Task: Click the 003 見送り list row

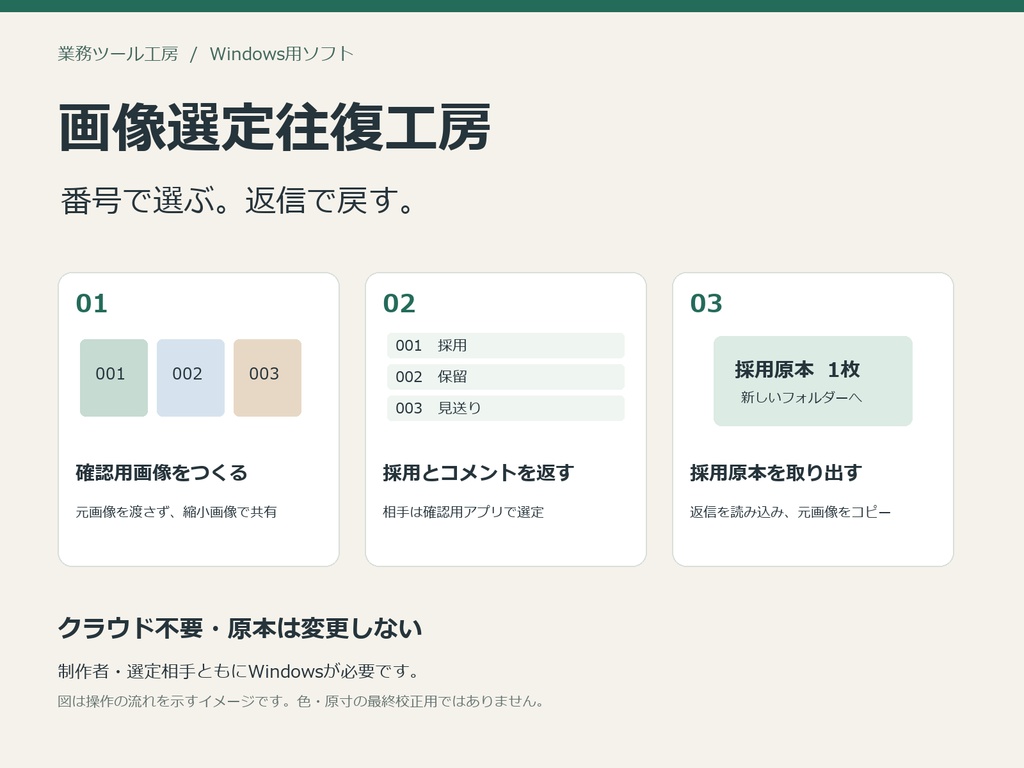Action: point(505,408)
